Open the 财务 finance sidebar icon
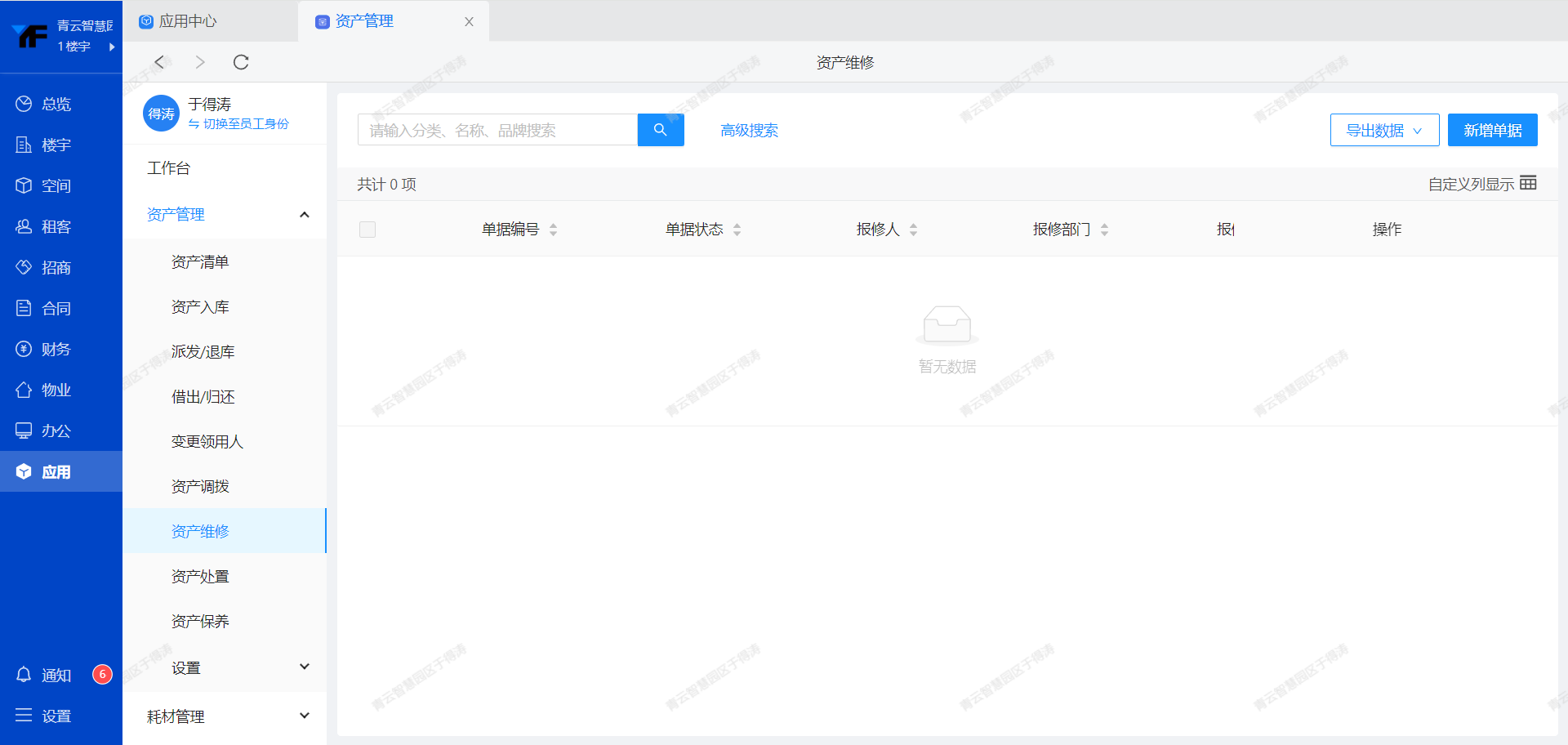The width and height of the screenshot is (1568, 745). [24, 349]
